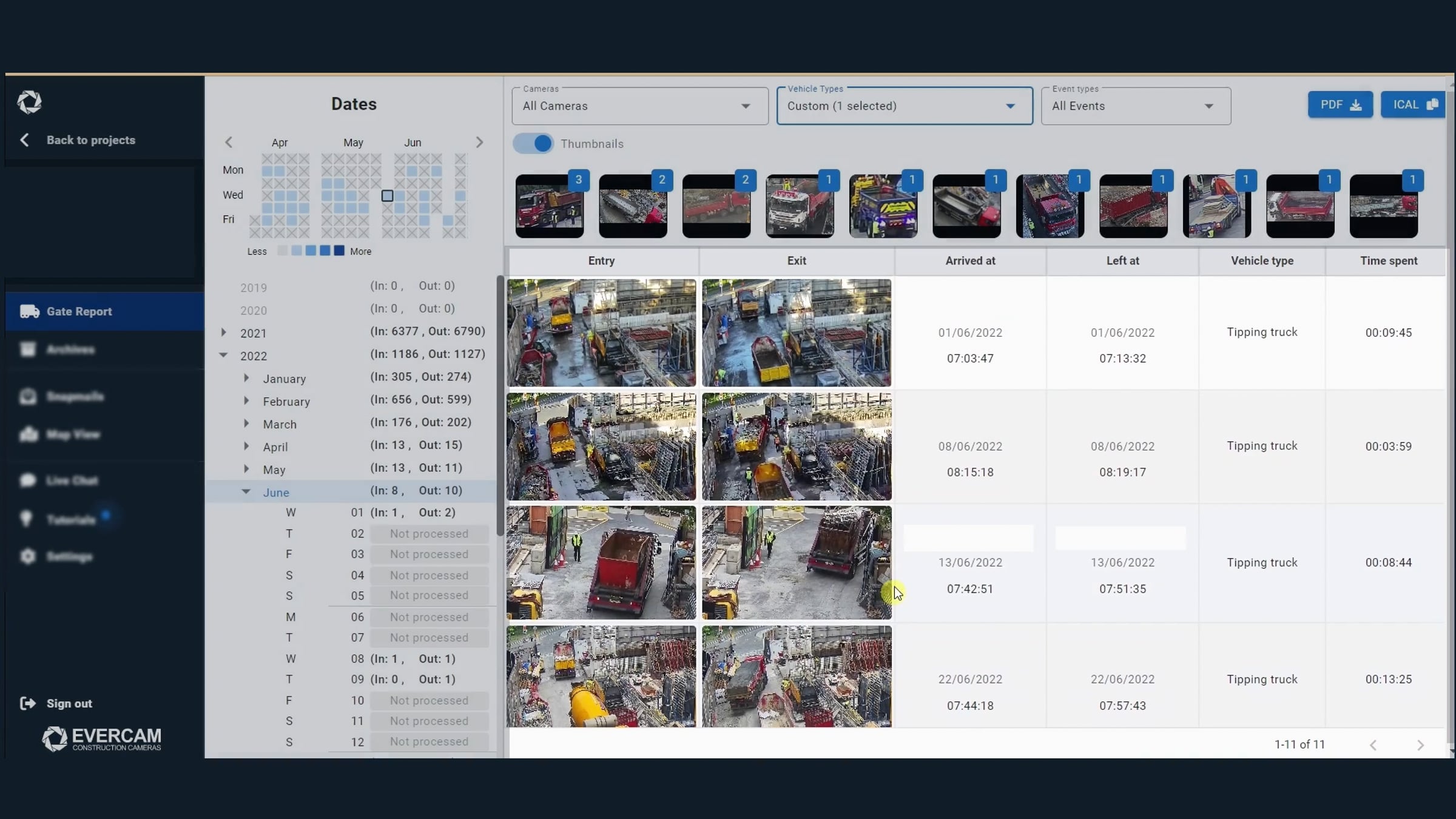The height and width of the screenshot is (819, 1456).
Task: Open the Gate Report truck icon
Action: (29, 311)
